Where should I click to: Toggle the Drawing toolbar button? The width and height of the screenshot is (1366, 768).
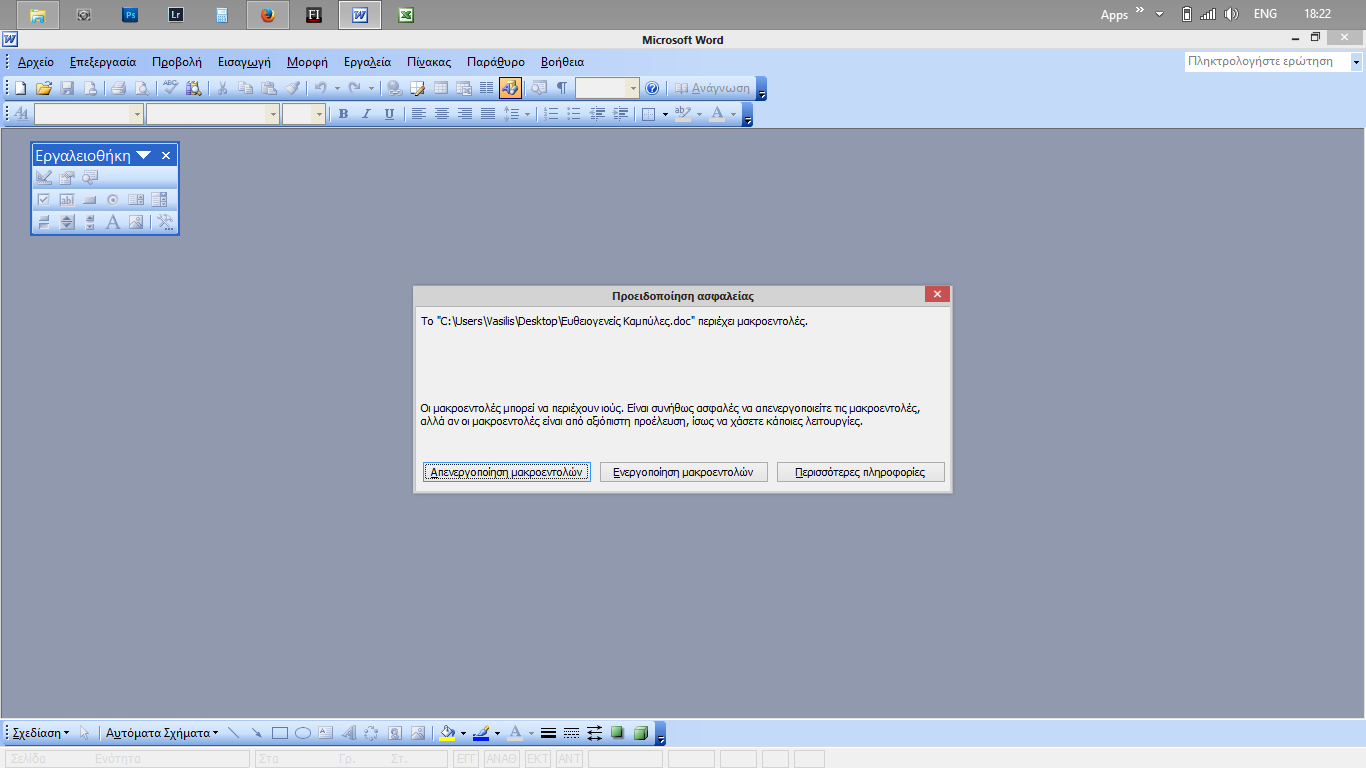pyautogui.click(x=510, y=88)
